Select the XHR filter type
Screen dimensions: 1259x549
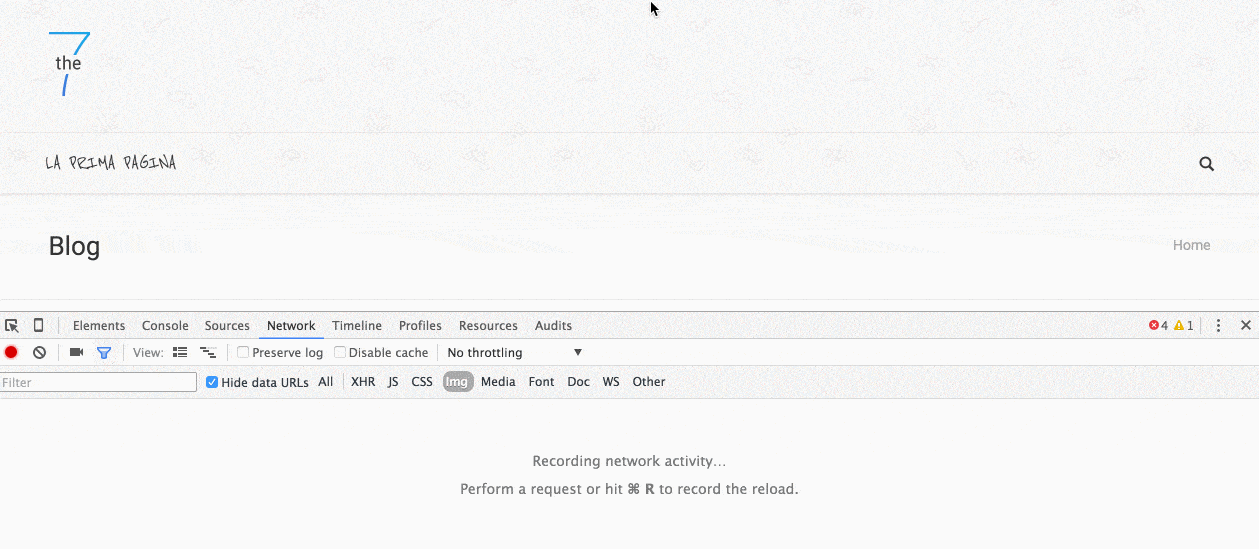pyautogui.click(x=363, y=382)
